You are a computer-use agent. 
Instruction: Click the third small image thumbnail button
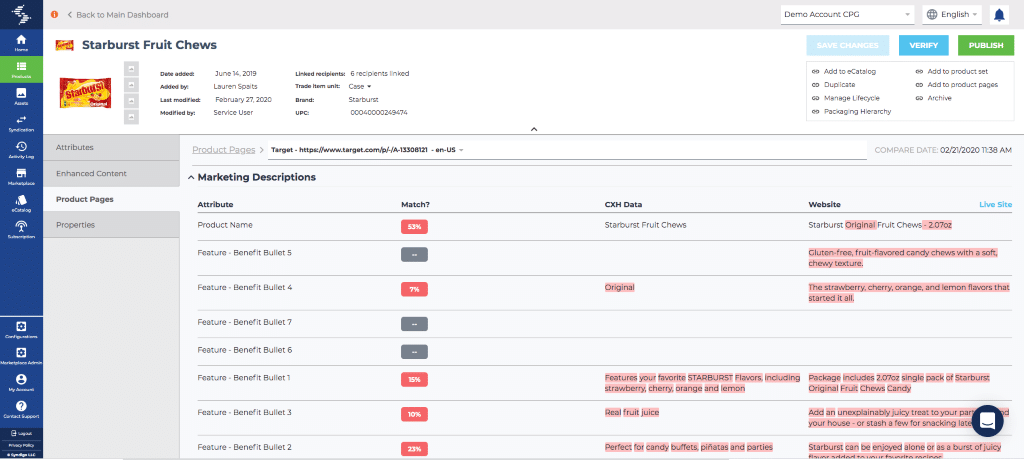click(x=131, y=101)
